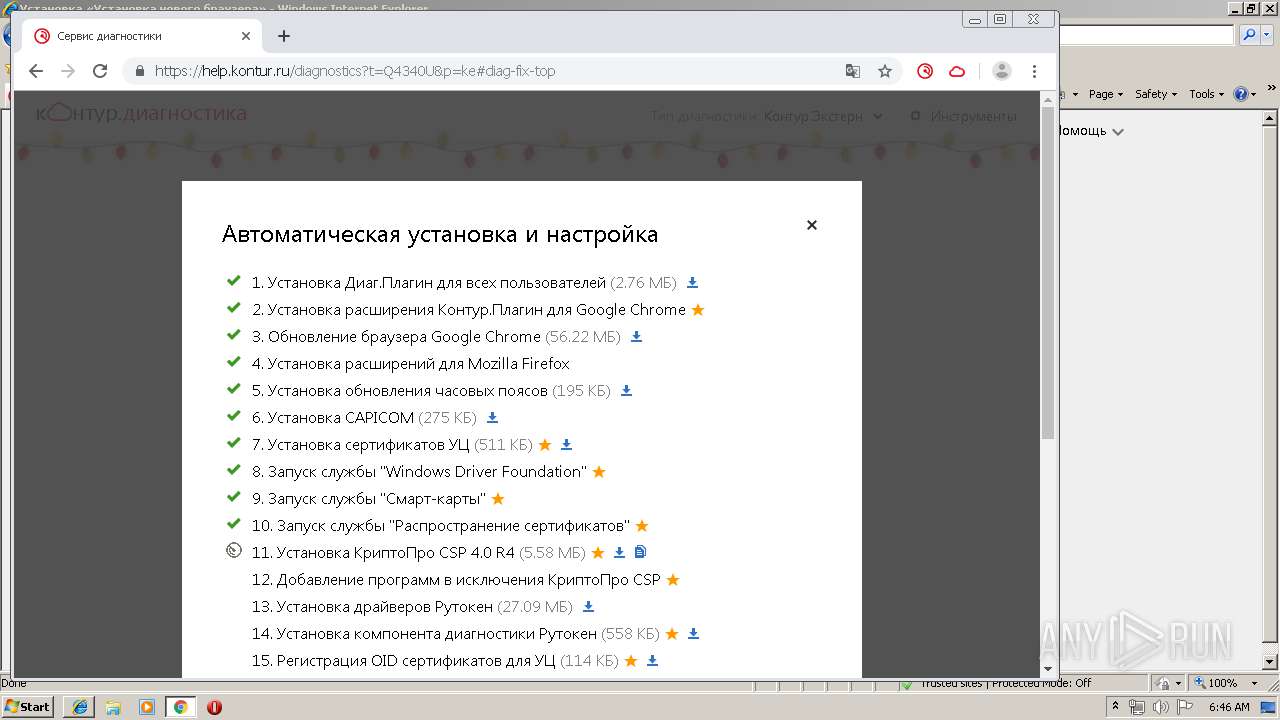Close the Автоматическая установка dialog

[x=812, y=225]
